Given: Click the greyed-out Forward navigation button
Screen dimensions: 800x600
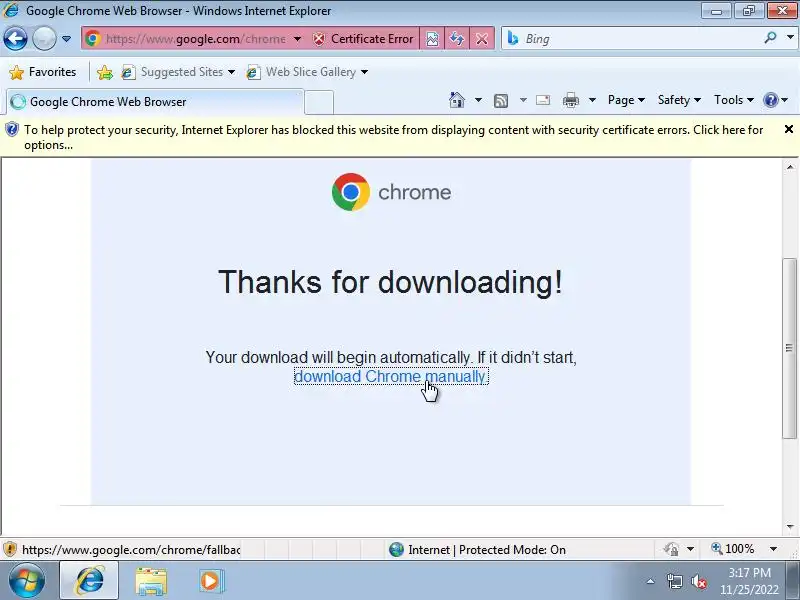Looking at the screenshot, I should [x=44, y=39].
